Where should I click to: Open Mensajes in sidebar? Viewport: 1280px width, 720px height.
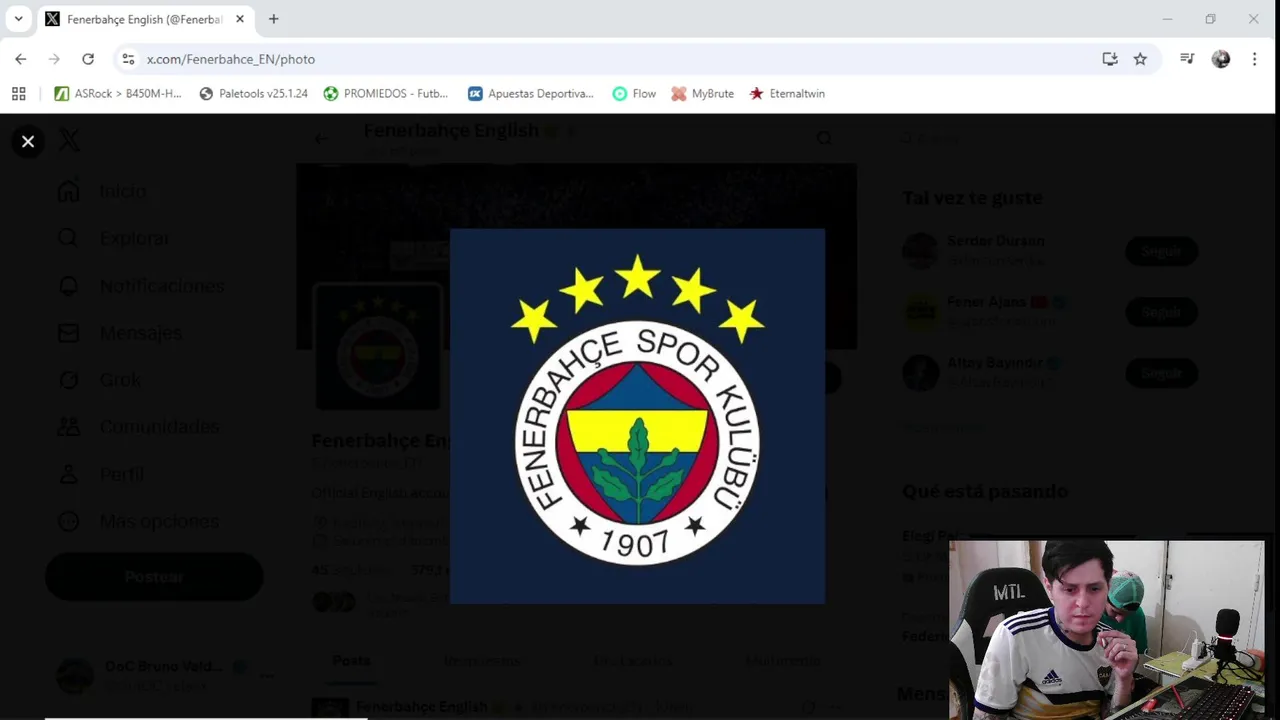click(119, 333)
